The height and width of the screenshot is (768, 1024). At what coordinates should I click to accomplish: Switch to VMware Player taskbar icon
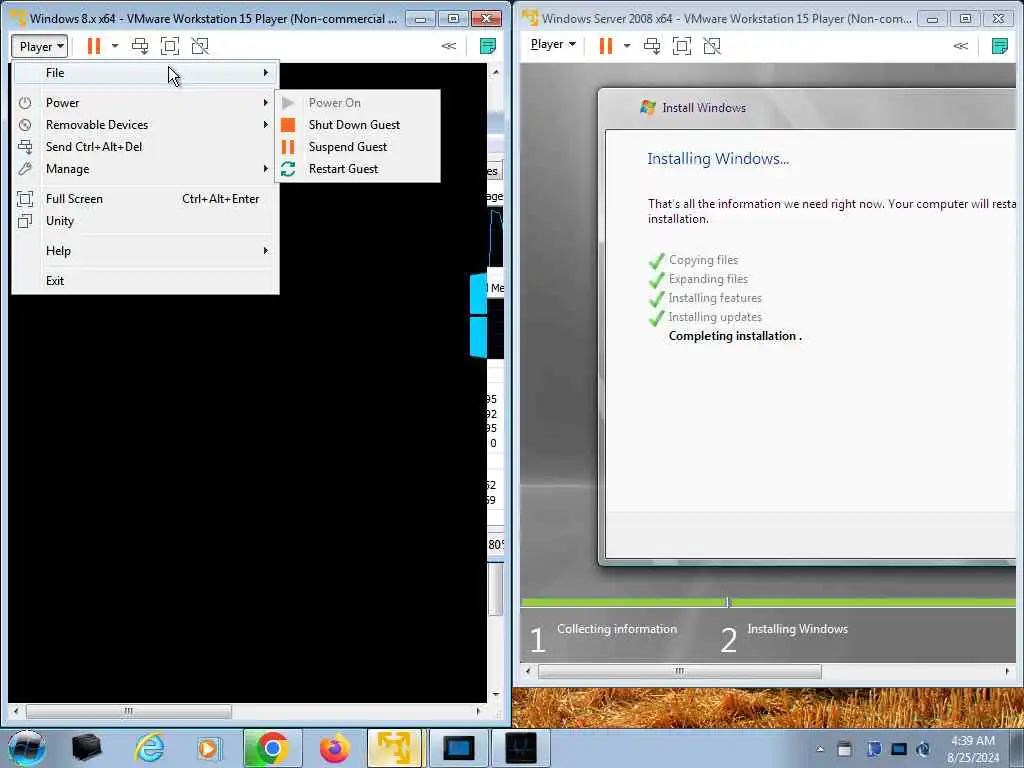point(395,748)
